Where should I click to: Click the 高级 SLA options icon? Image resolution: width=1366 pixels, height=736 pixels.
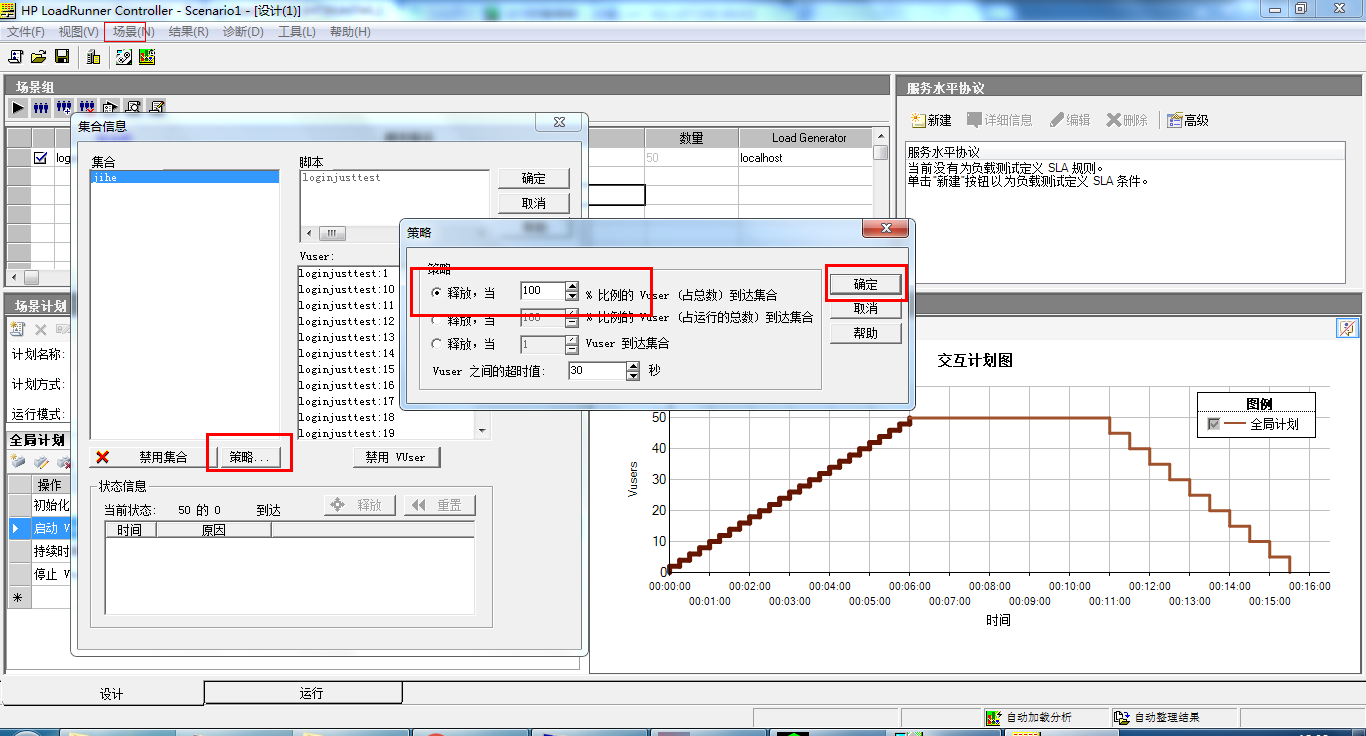point(1174,120)
